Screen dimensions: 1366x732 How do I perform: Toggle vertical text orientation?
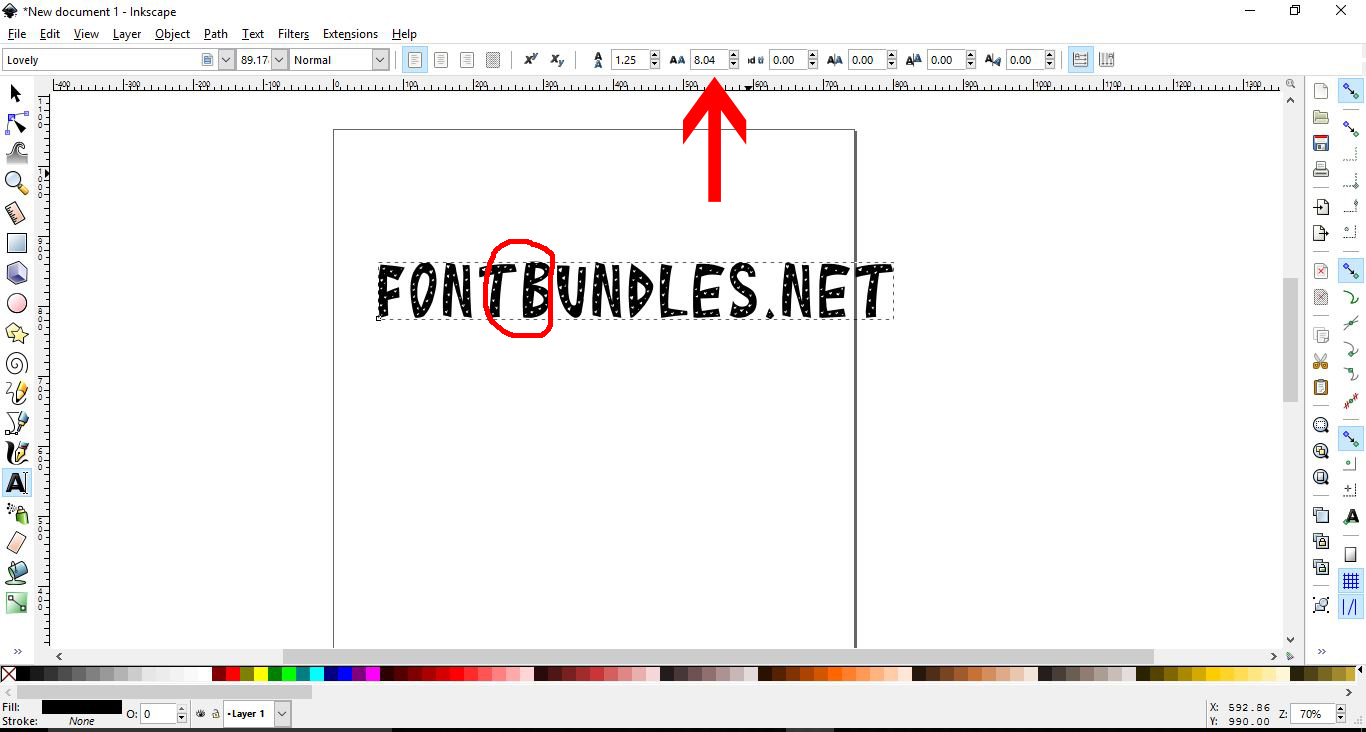(x=1106, y=60)
